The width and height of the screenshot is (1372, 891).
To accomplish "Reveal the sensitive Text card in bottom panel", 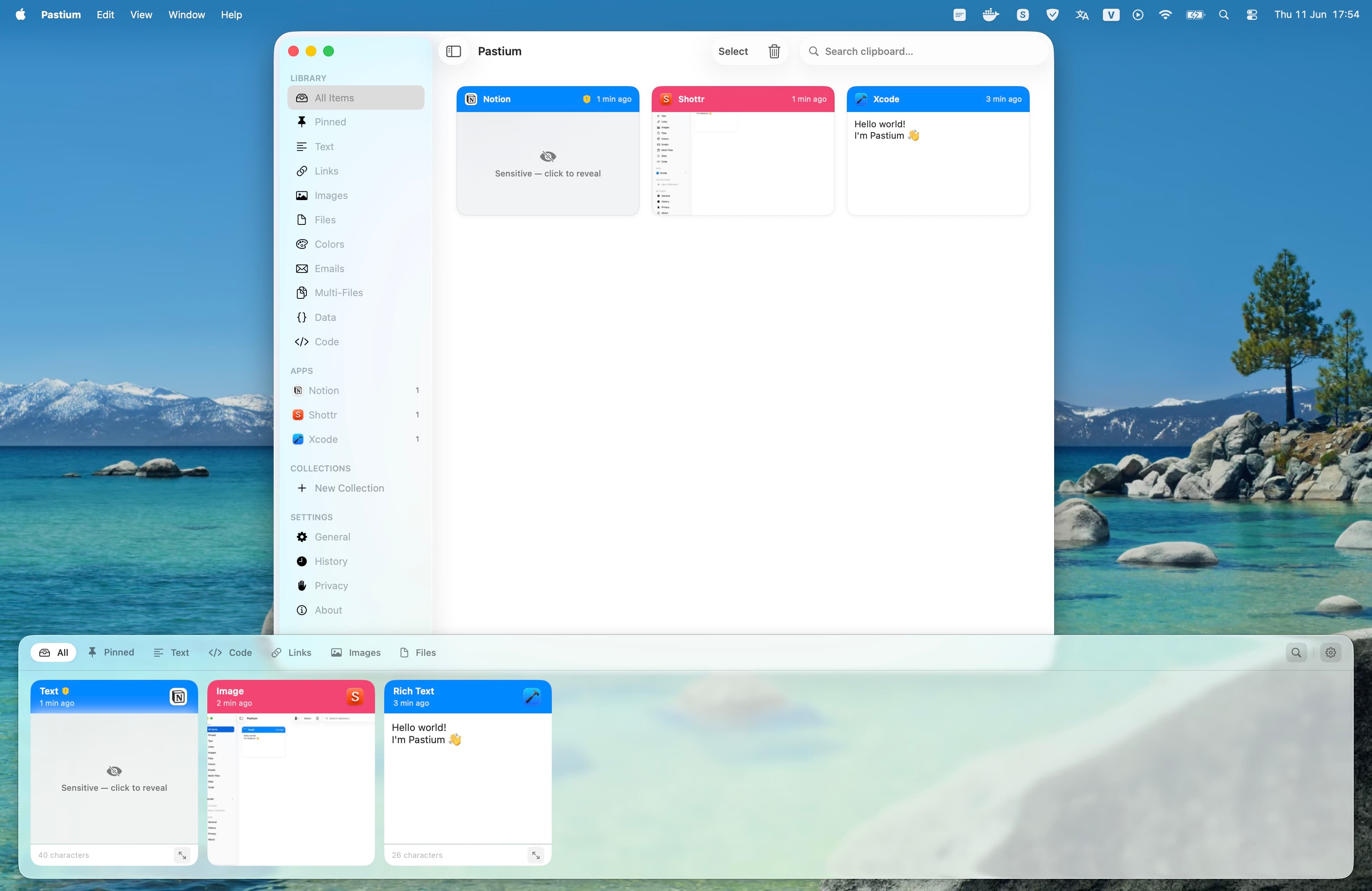I will coord(114,779).
